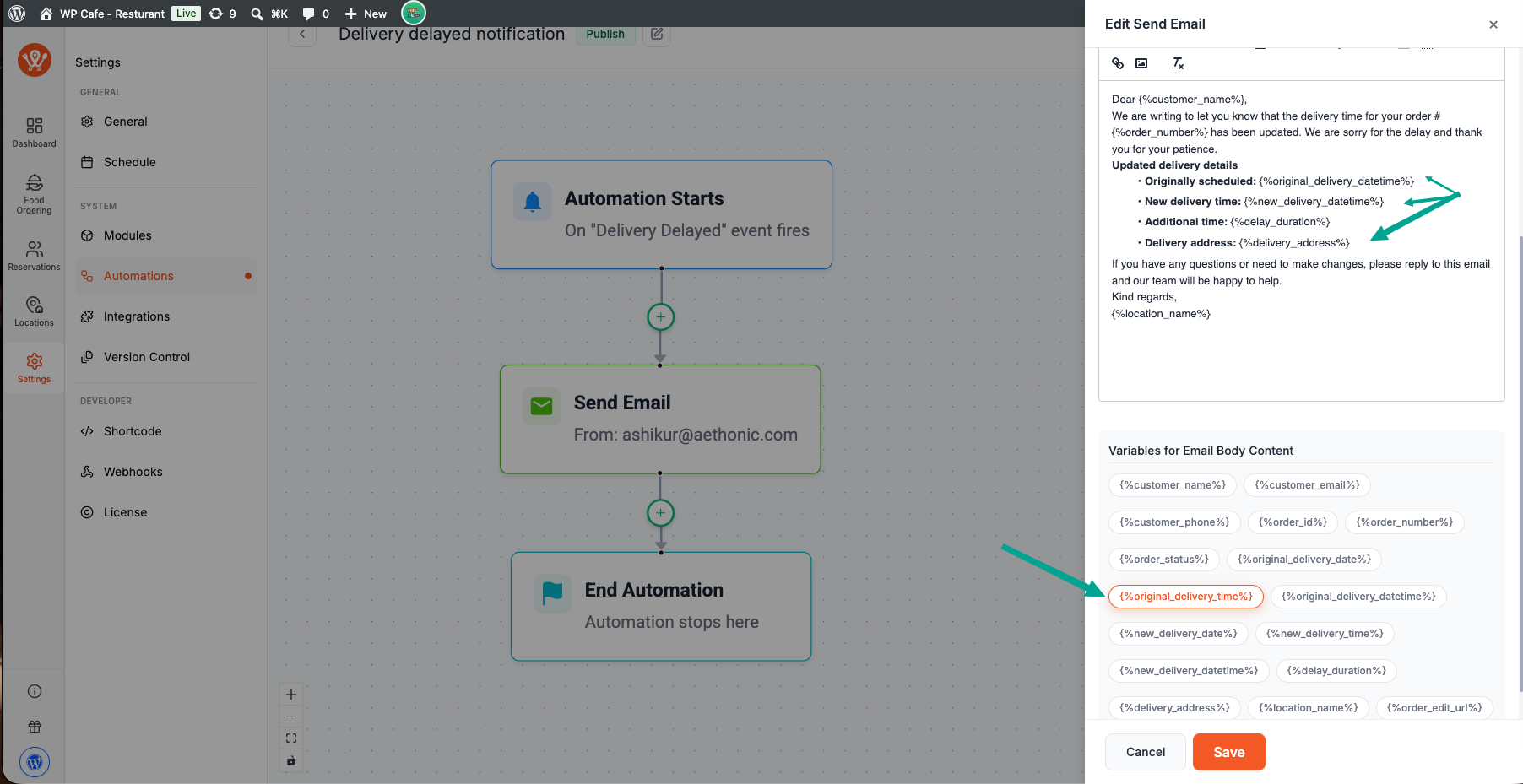Click inside the email body text area
The image size is (1523, 784).
[1301, 241]
